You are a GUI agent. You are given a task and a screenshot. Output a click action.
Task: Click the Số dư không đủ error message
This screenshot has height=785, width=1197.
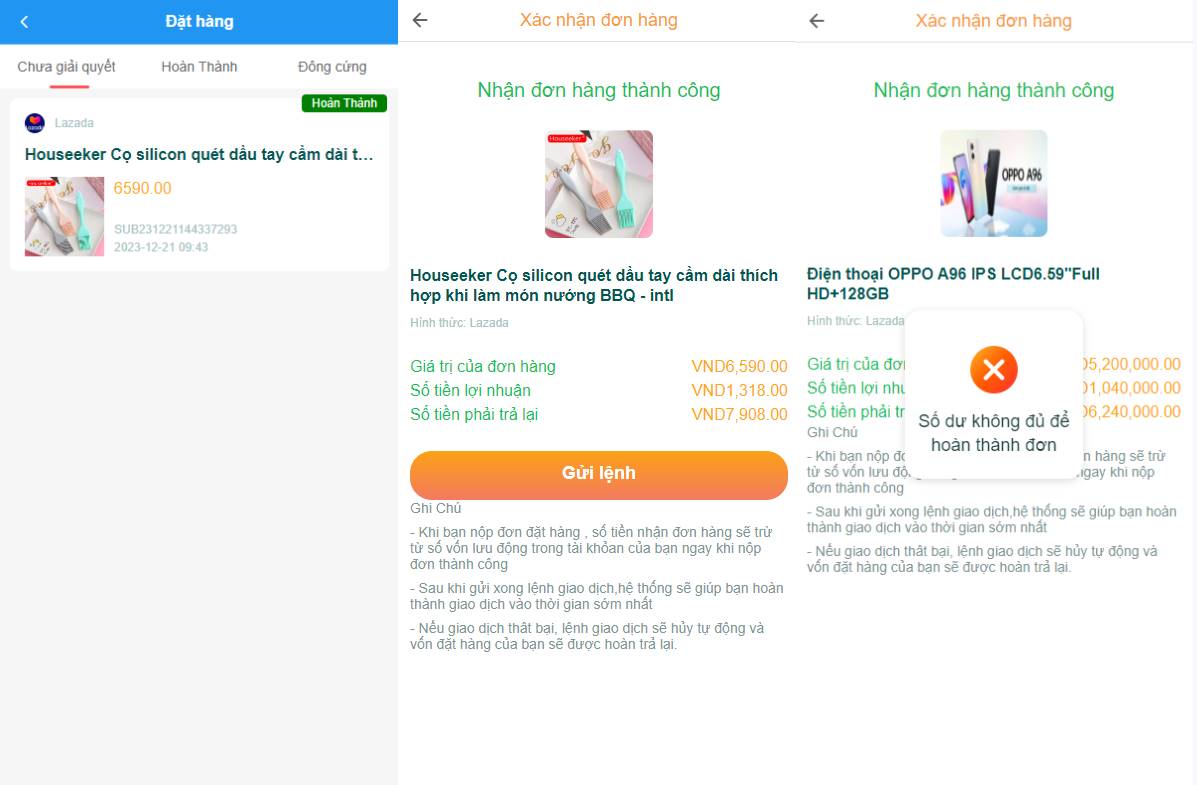coord(993,433)
